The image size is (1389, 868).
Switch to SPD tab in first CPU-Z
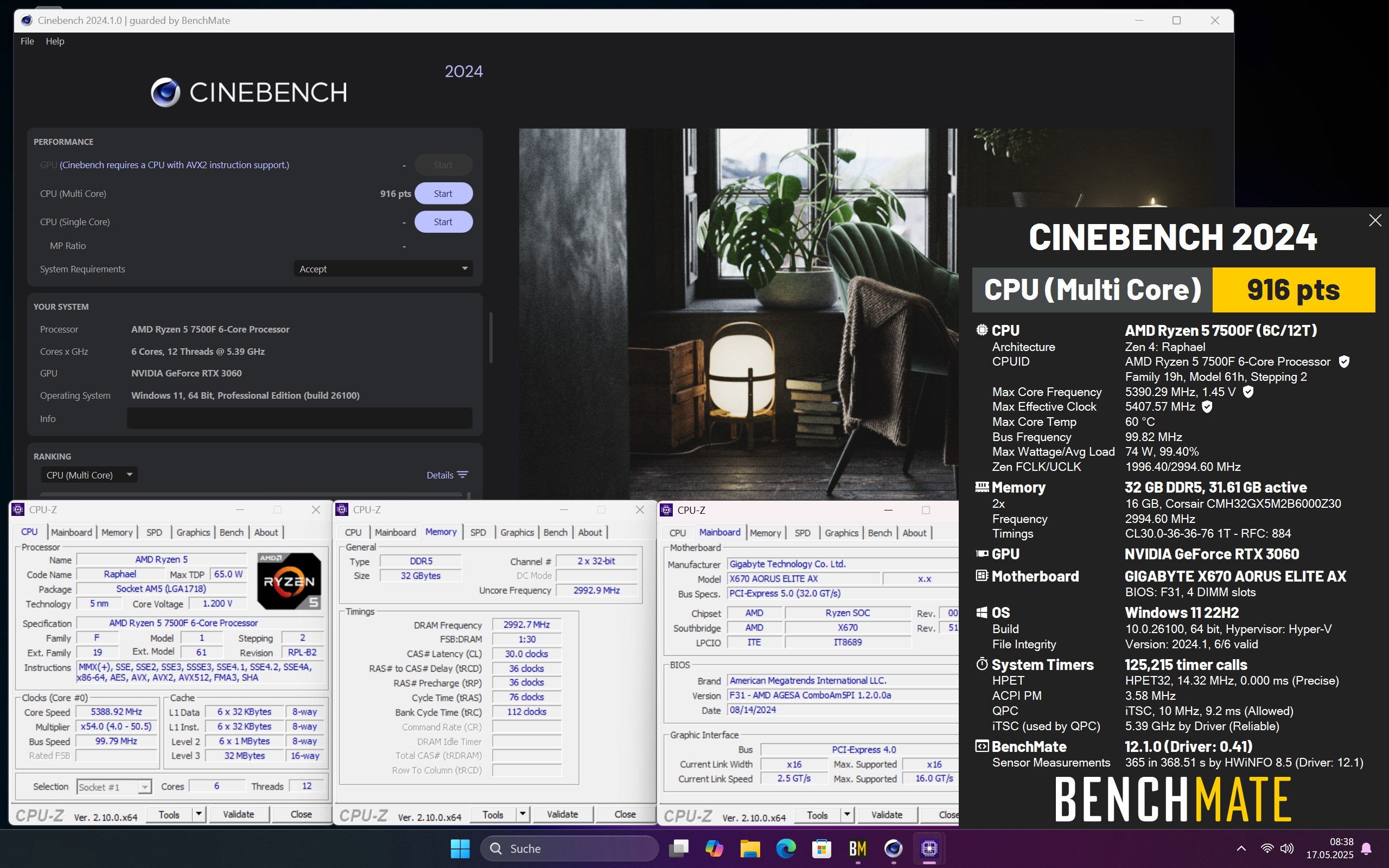[x=154, y=532]
